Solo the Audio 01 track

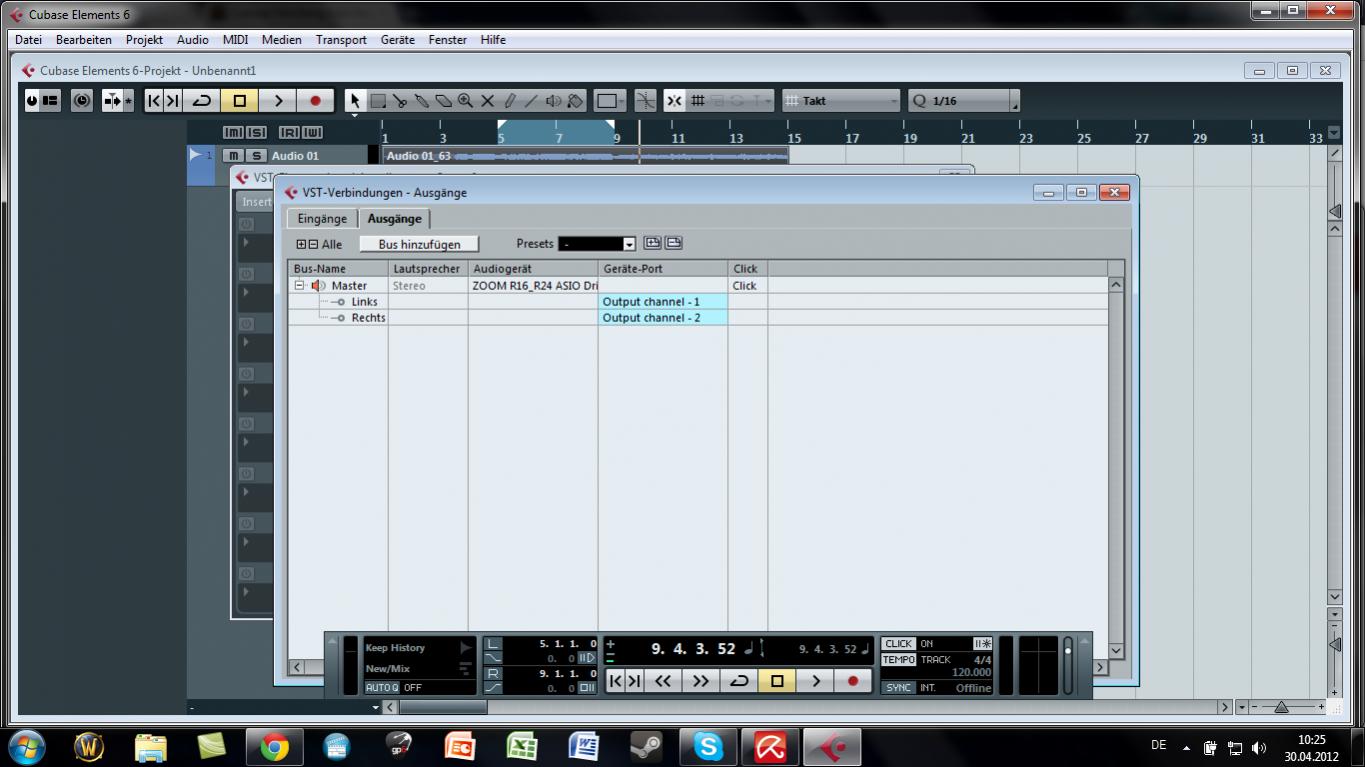point(257,156)
